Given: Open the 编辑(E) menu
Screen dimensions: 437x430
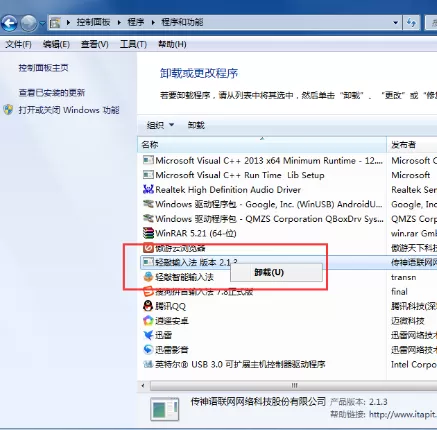Looking at the screenshot, I should (56, 44).
